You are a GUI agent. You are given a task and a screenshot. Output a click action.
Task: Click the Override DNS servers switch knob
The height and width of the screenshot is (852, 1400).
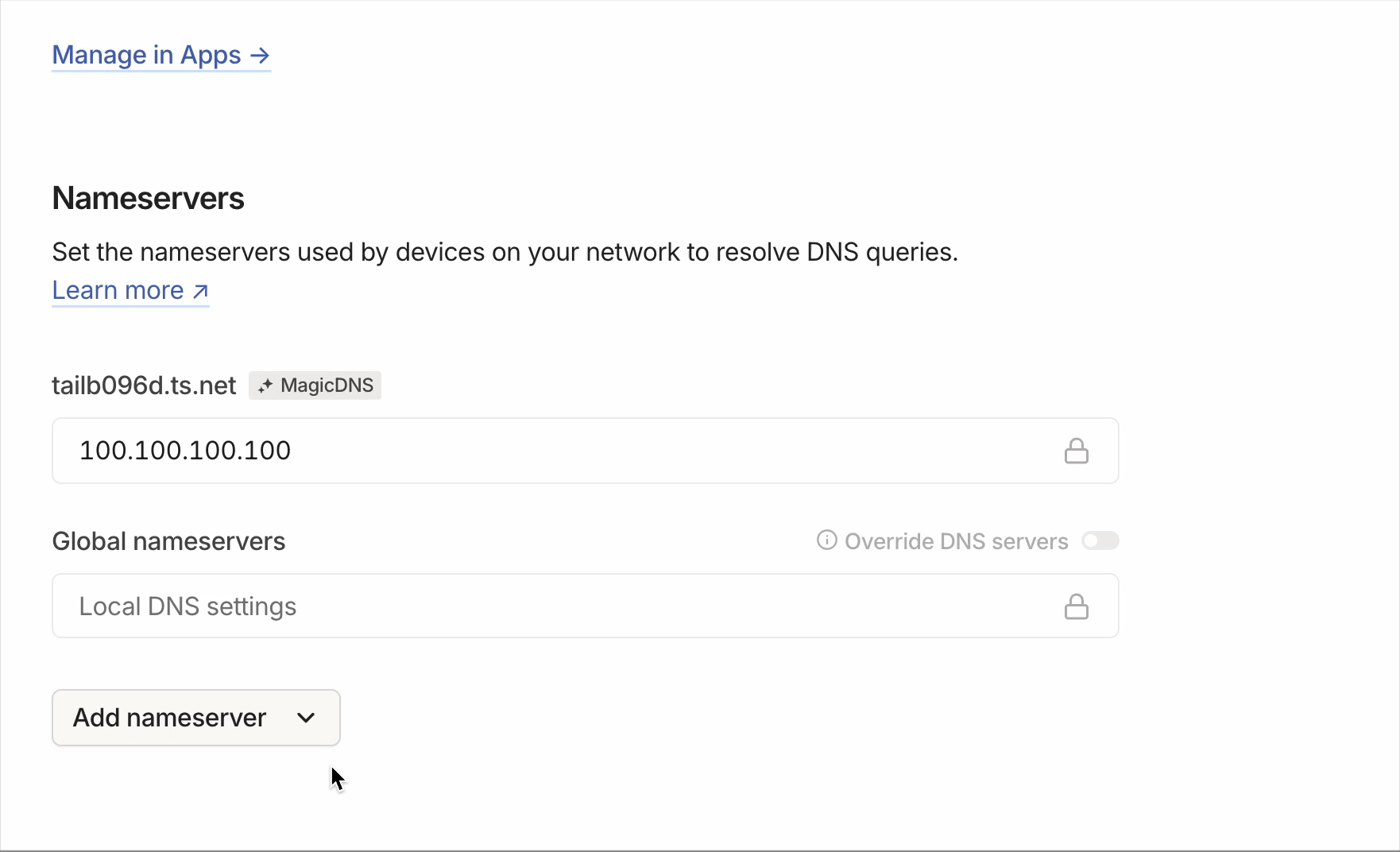click(1093, 540)
